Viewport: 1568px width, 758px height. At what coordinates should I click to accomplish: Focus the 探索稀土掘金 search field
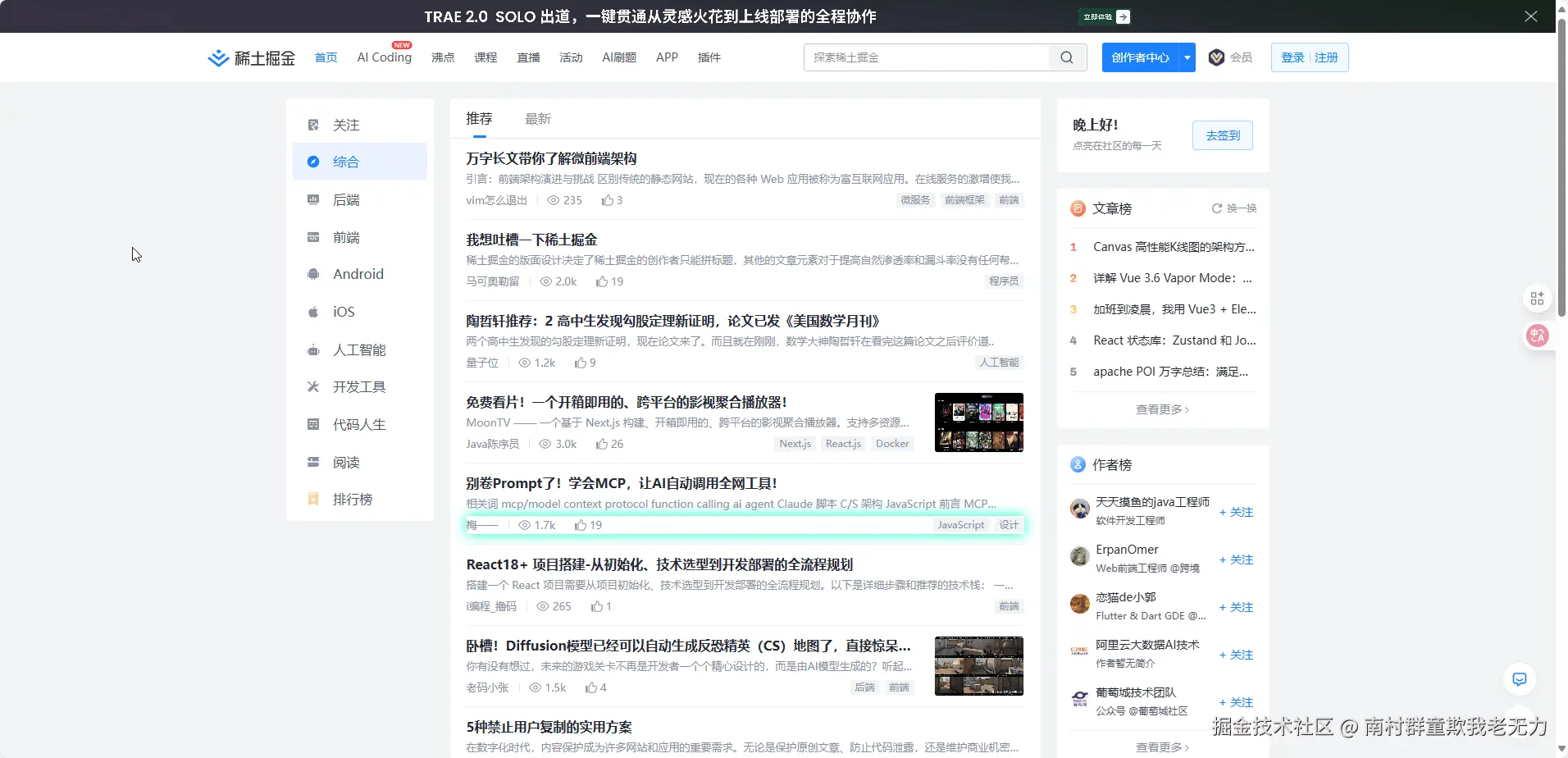[x=927, y=57]
